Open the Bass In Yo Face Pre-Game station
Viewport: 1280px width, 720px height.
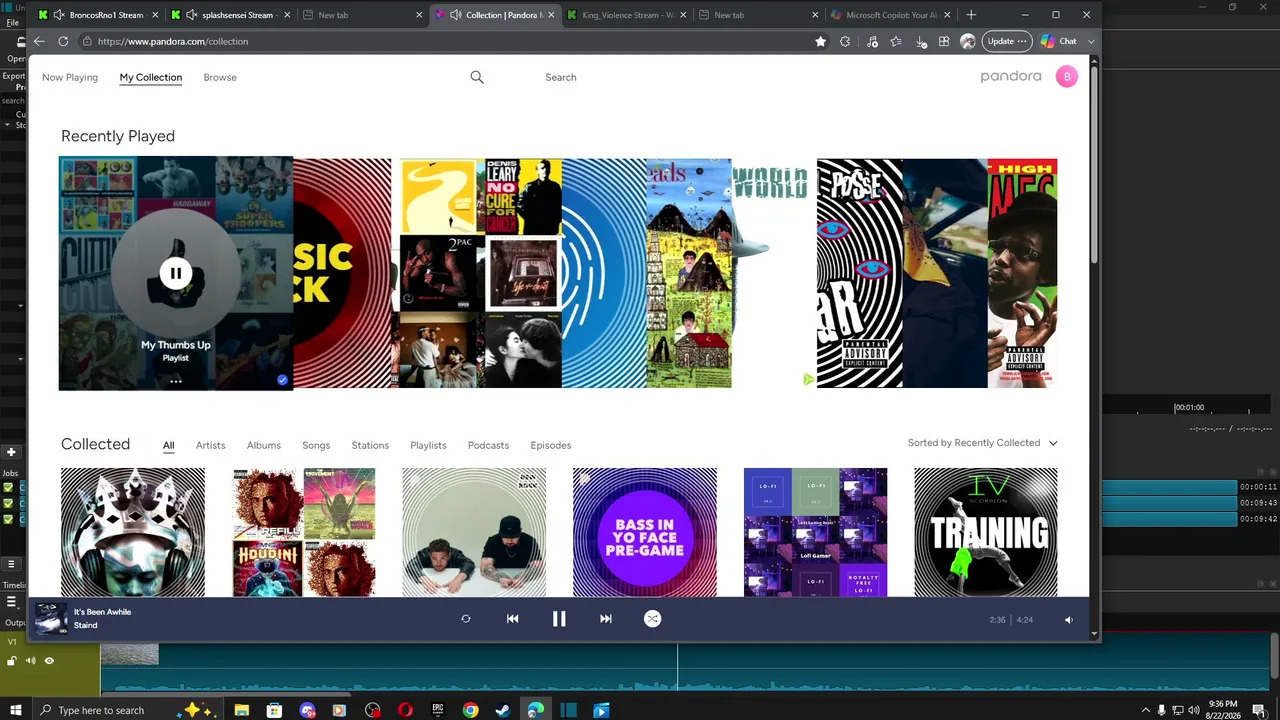pos(645,532)
